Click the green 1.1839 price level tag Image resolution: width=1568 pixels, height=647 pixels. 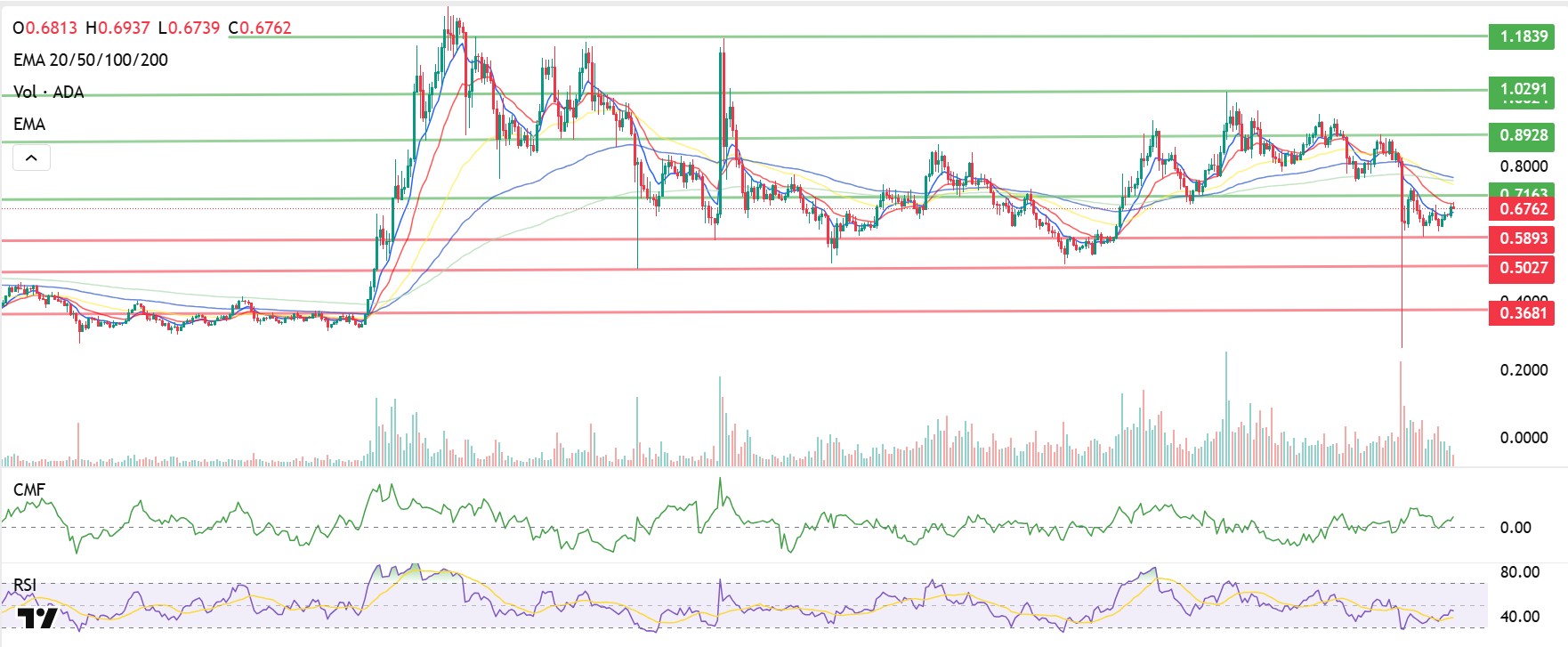pyautogui.click(x=1523, y=36)
